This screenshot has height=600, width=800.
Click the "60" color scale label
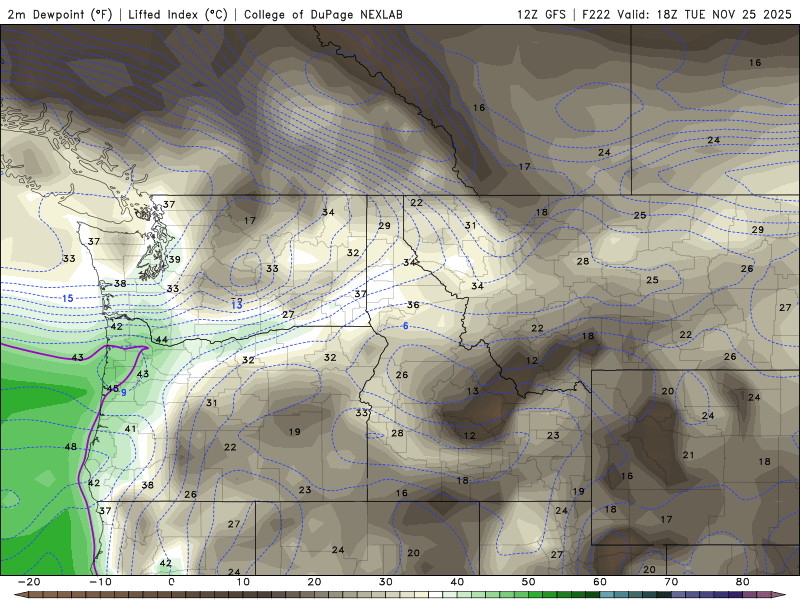599,582
